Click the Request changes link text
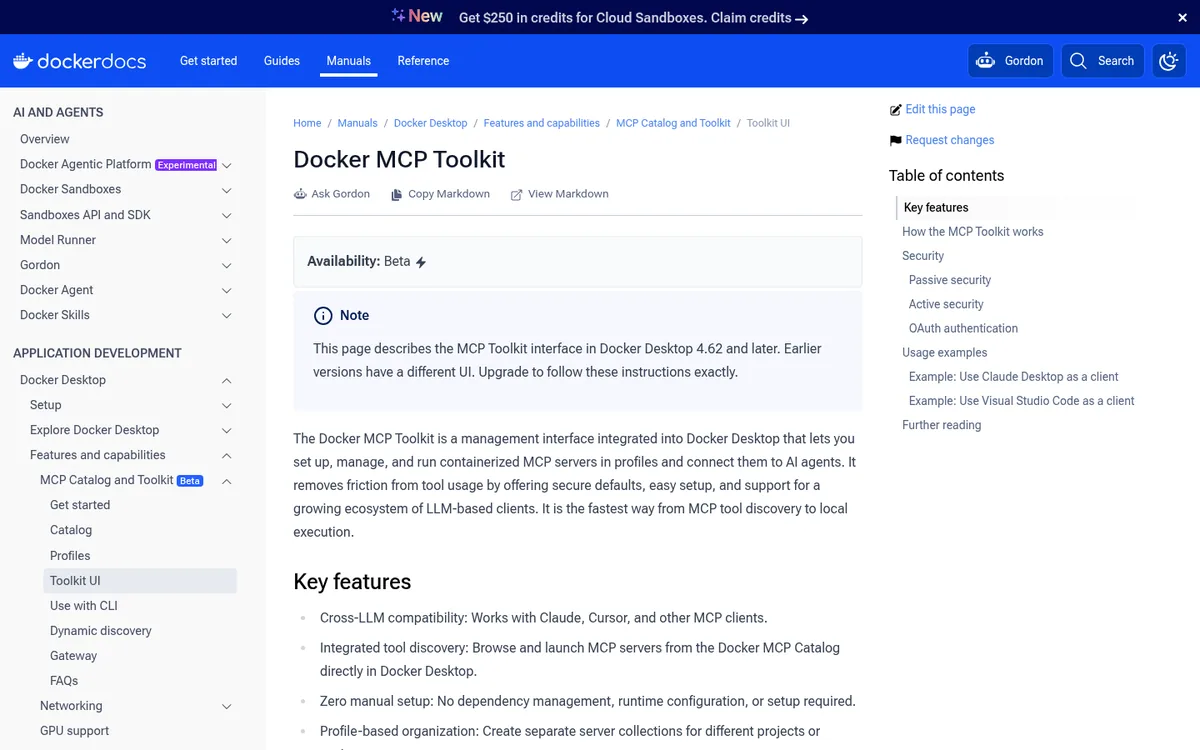 point(950,141)
